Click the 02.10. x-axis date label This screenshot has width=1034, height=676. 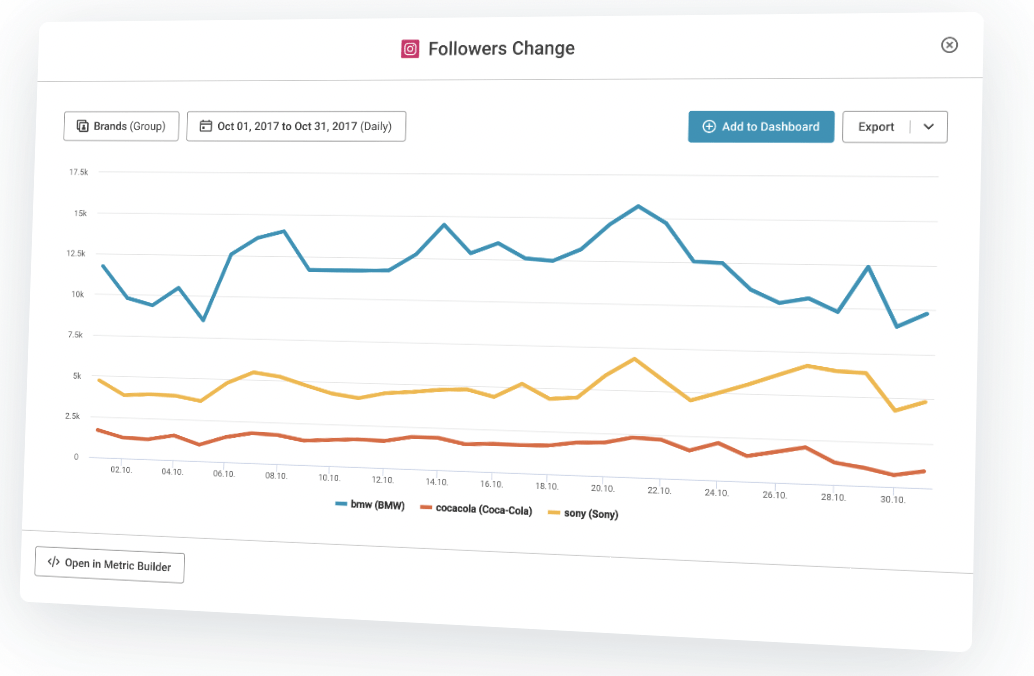coord(121,470)
